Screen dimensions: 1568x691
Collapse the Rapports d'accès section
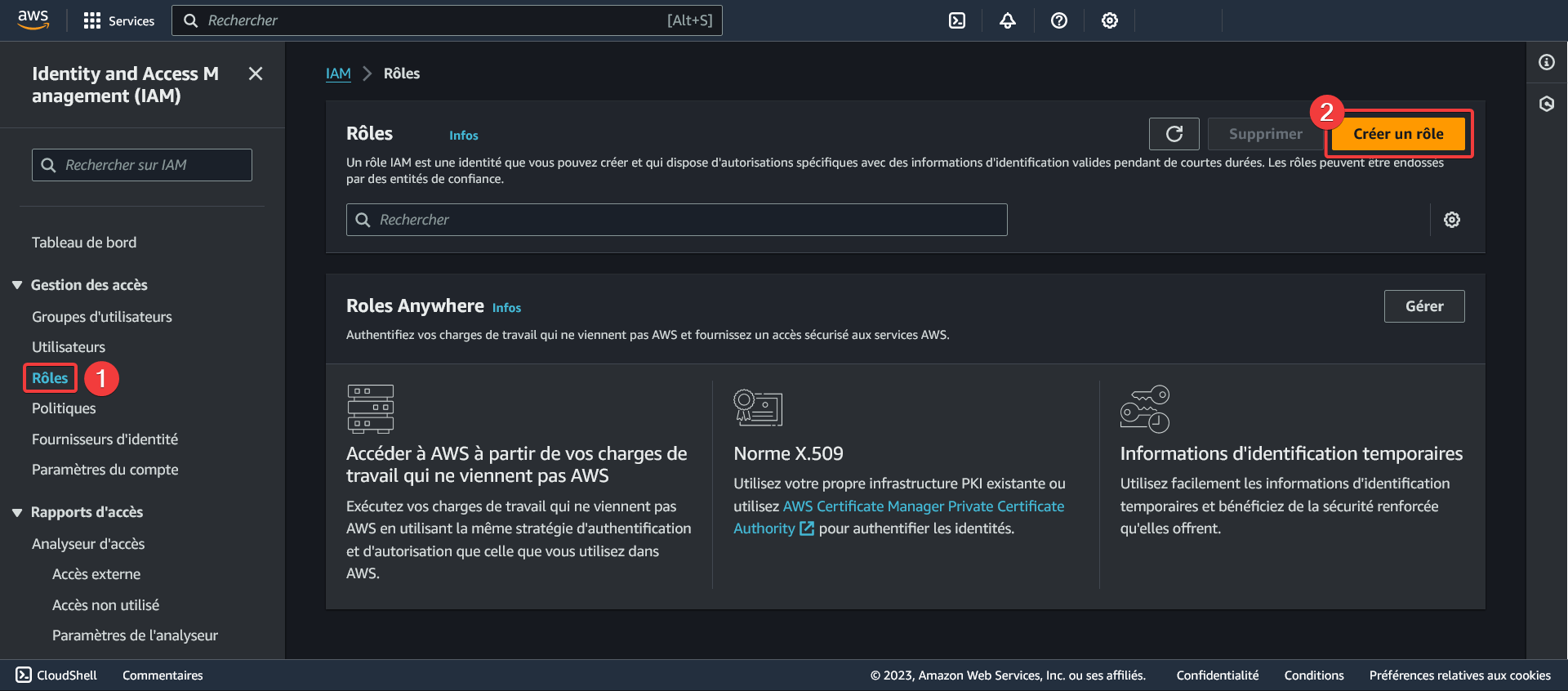pyautogui.click(x=17, y=512)
